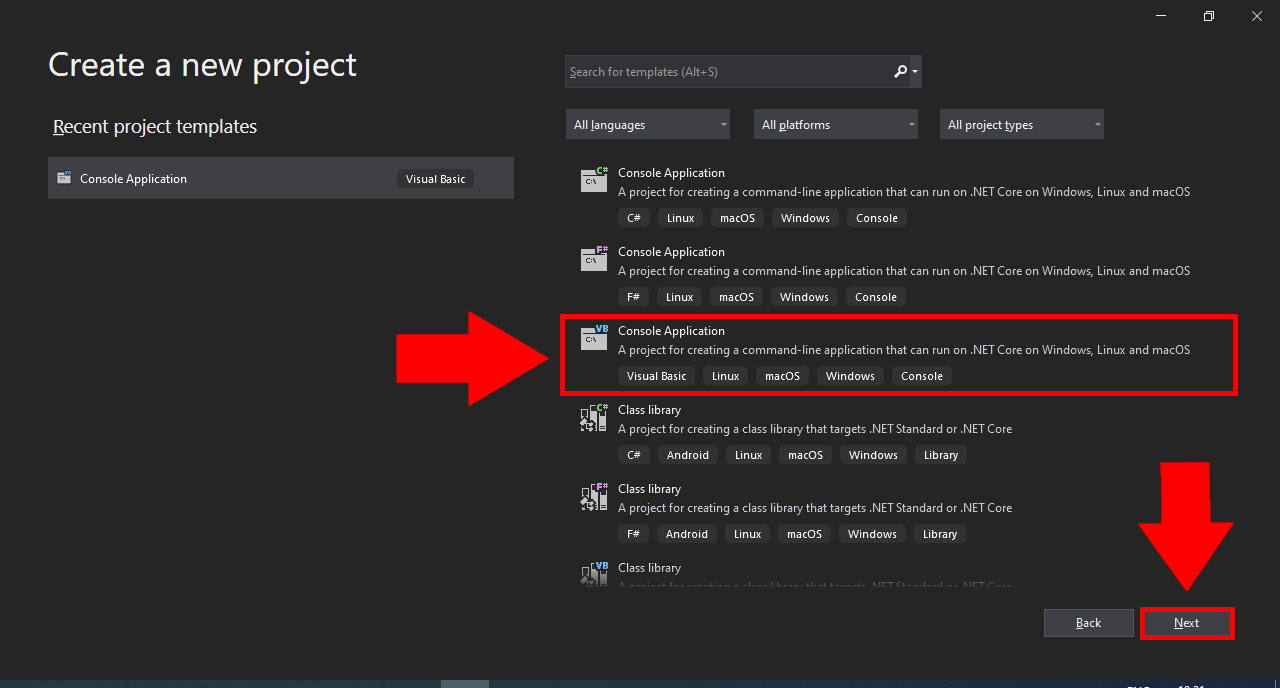Open the All languages dropdown

(x=648, y=125)
